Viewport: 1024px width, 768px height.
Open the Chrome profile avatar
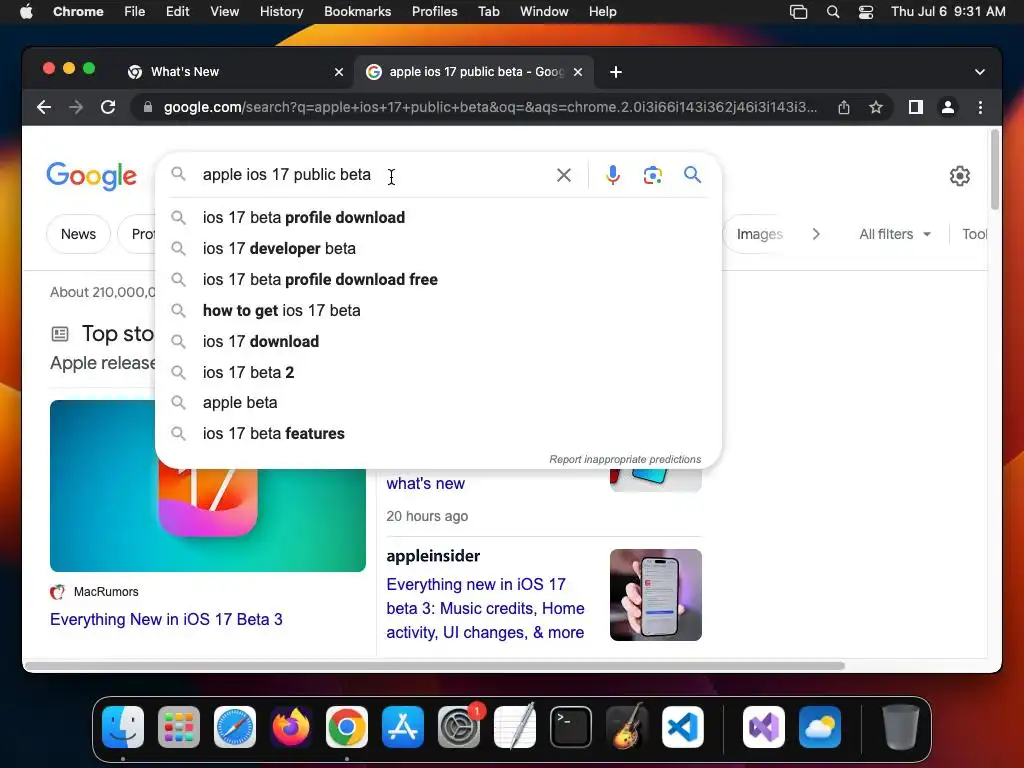[948, 107]
